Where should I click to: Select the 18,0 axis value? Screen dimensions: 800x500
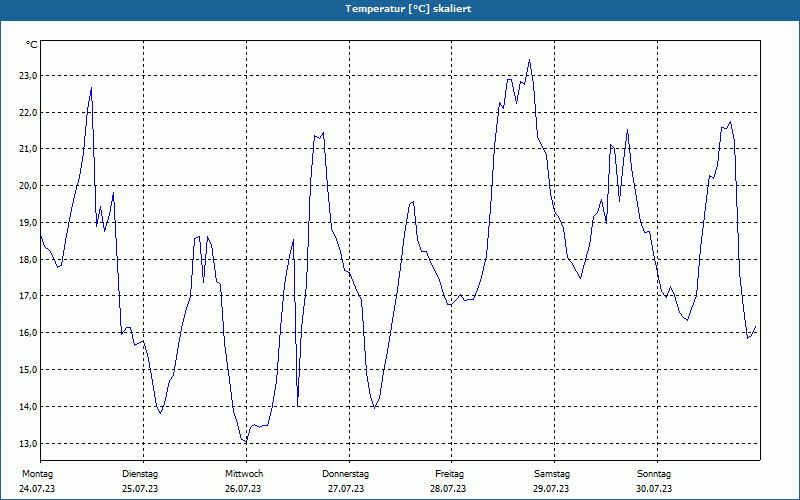28,259
